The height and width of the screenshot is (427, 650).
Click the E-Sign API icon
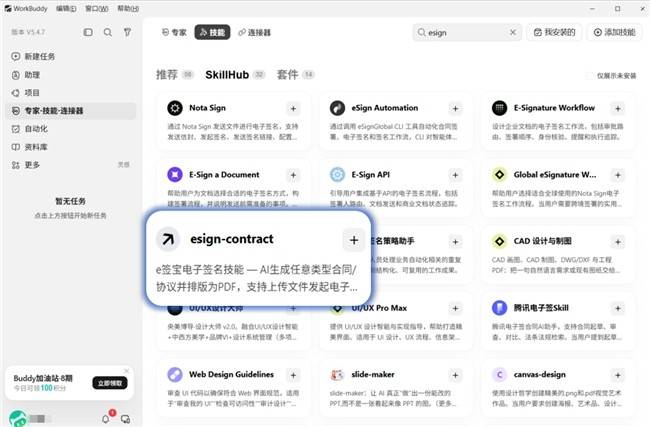point(337,175)
